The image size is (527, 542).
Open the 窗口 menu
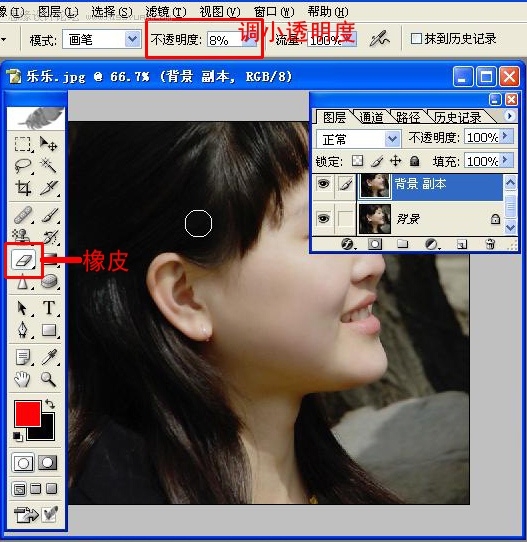[274, 12]
